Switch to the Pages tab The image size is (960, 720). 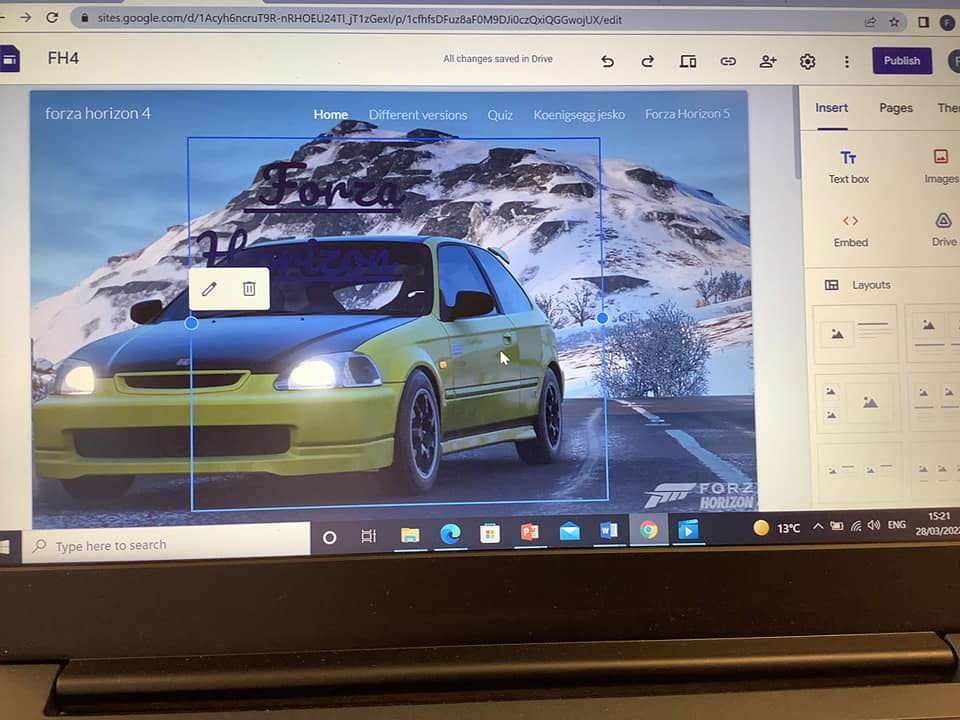click(895, 108)
